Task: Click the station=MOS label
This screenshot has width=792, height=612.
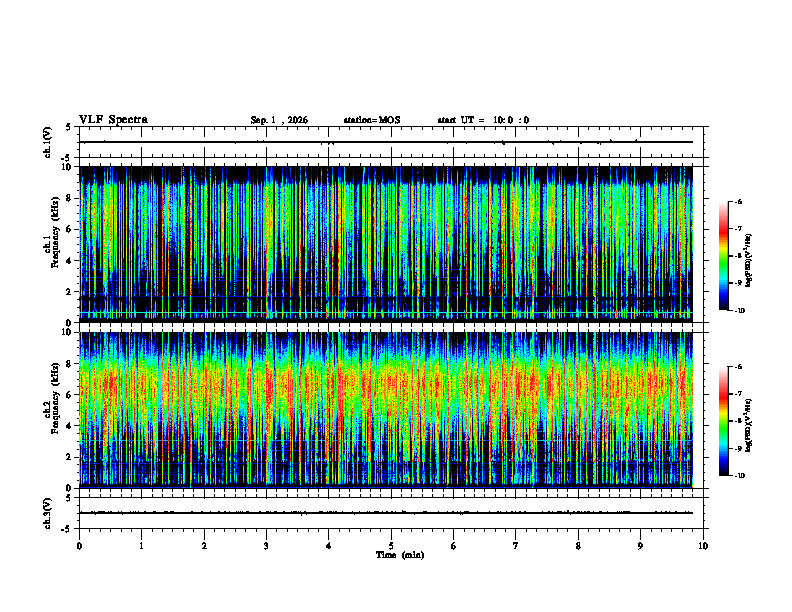Action: click(372, 120)
